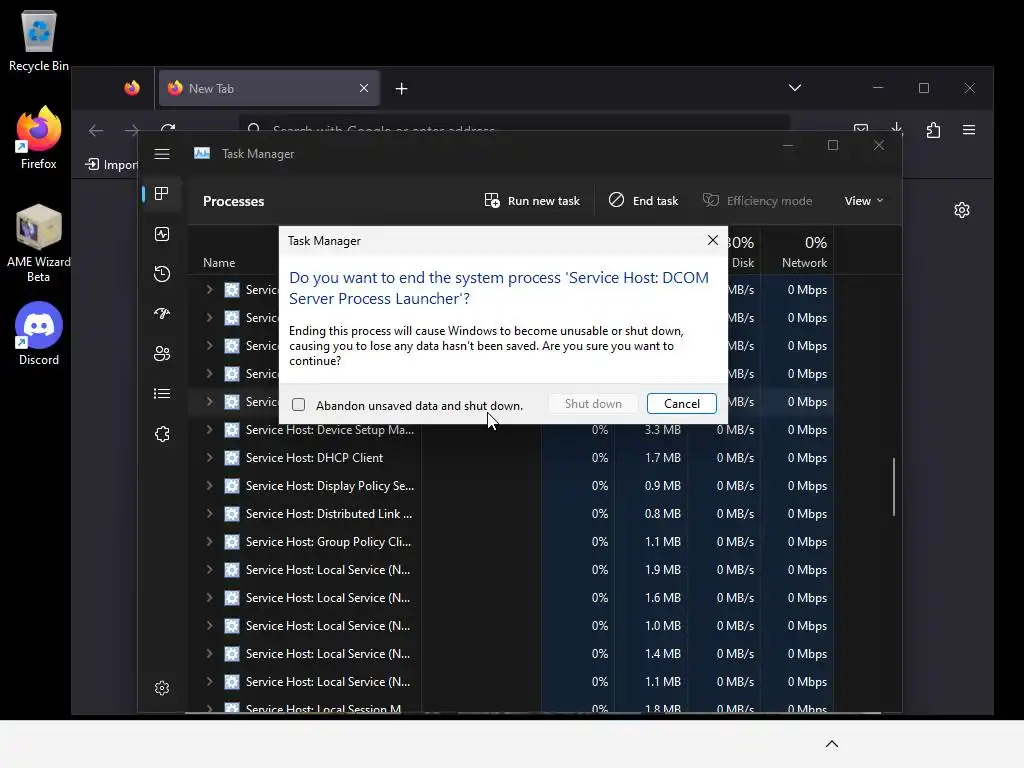Select Service Host: DHCP Client process

(314, 458)
